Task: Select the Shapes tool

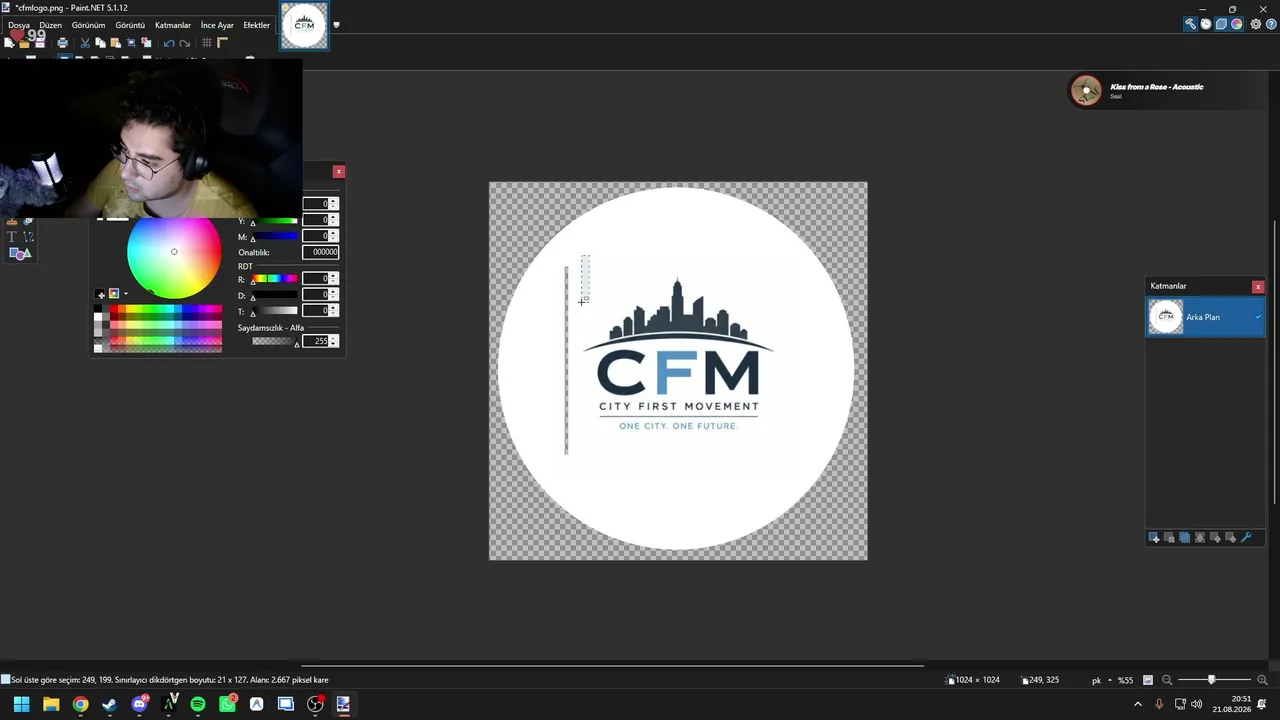Action: pyautogui.click(x=20, y=253)
